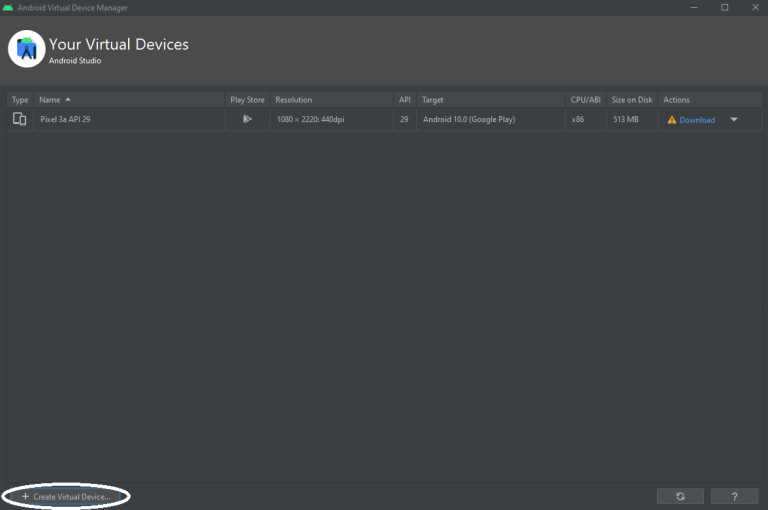Click the plus icon for new device

25,496
